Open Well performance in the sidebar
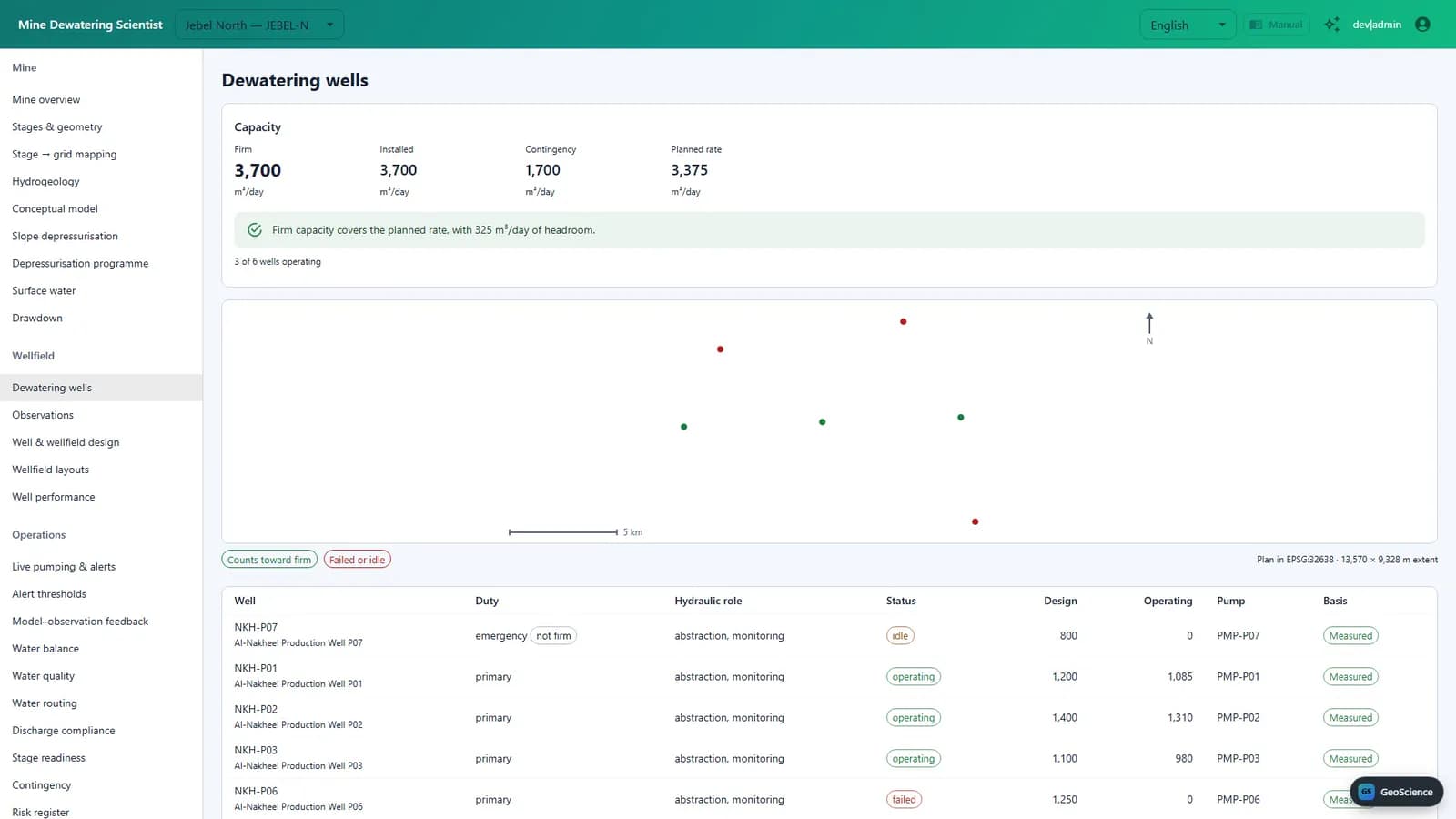This screenshot has width=1456, height=819. (x=54, y=497)
